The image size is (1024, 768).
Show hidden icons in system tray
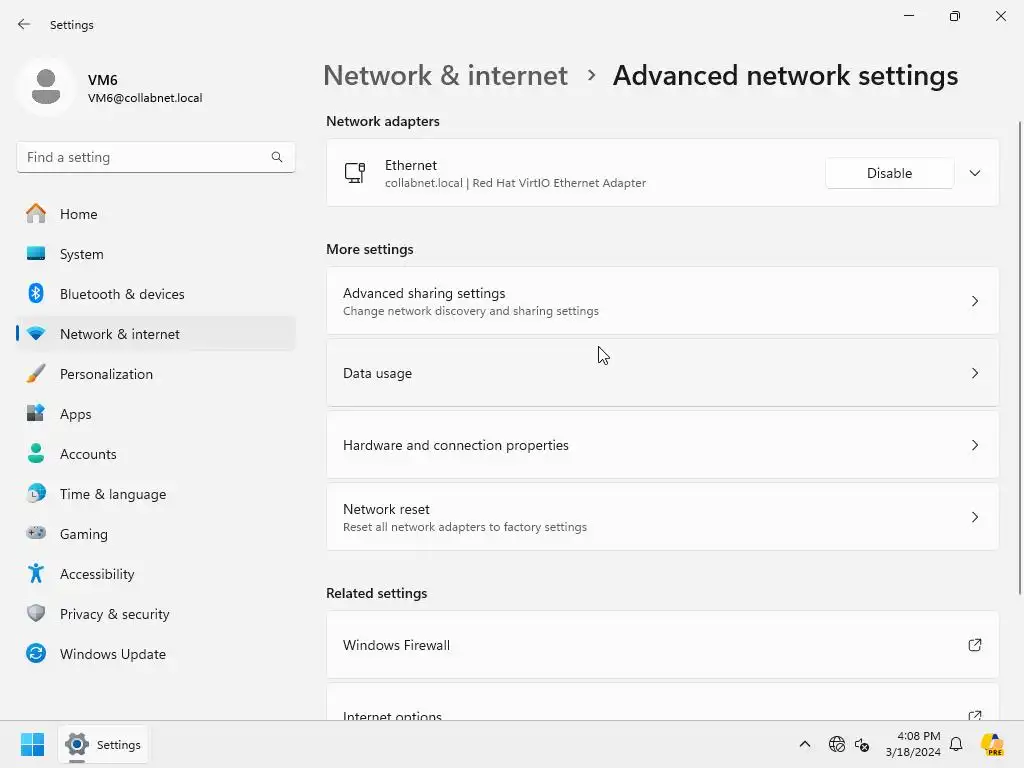805,745
